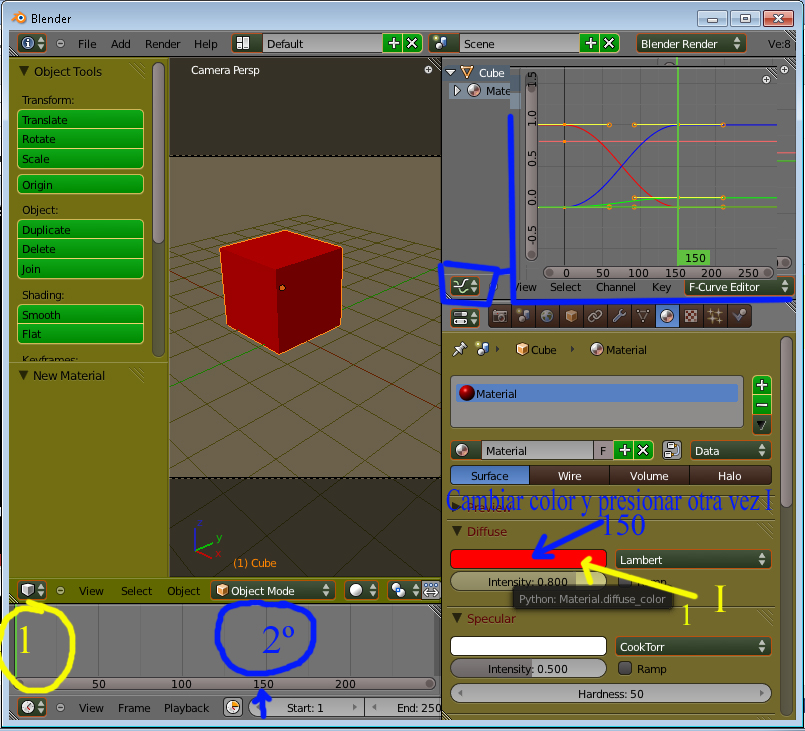Image resolution: width=805 pixels, height=731 pixels.
Task: Toggle use preview range clock icon in timeline
Action: 233,707
